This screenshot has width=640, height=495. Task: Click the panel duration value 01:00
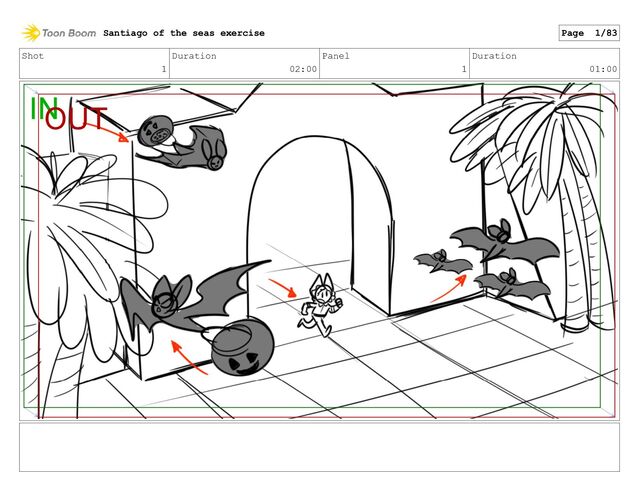[x=603, y=69]
